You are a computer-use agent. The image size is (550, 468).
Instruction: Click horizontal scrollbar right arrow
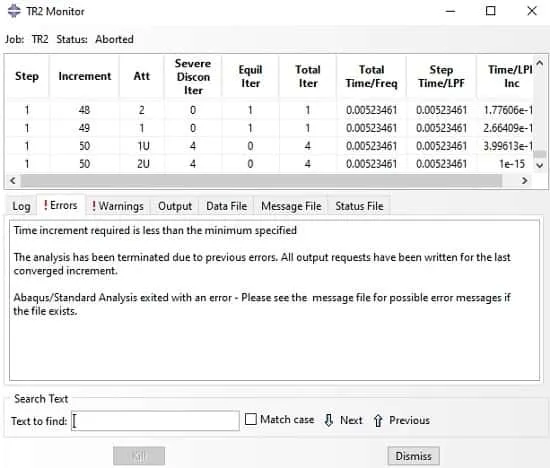[524, 180]
